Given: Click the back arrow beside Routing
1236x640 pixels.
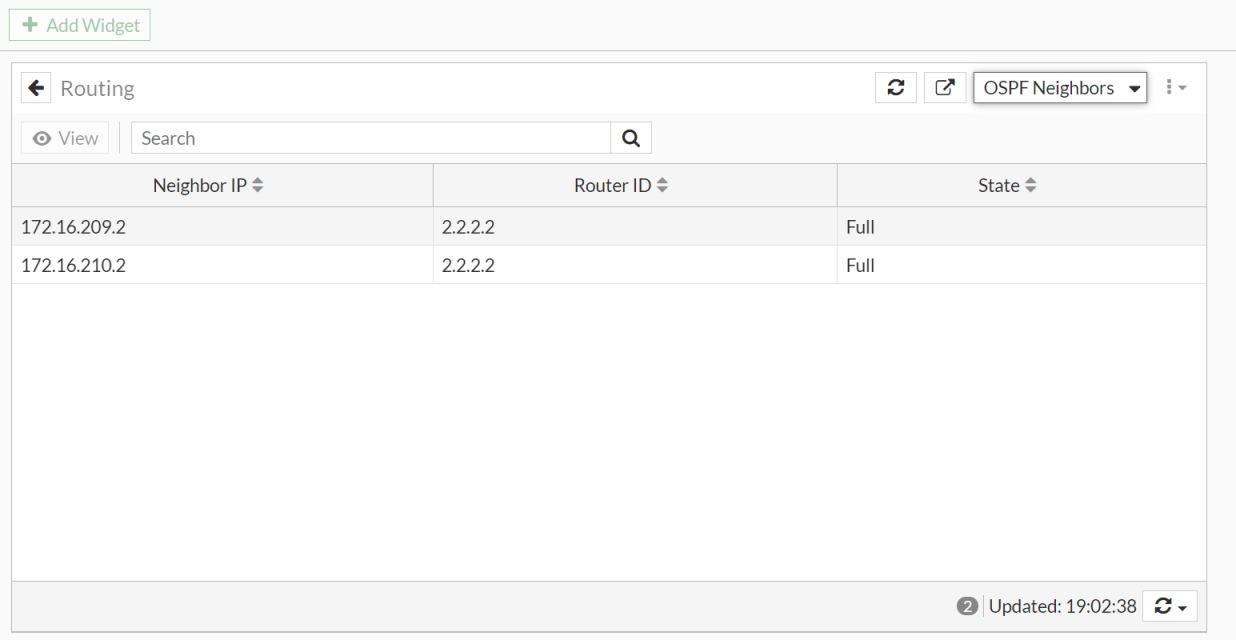Looking at the screenshot, I should coord(36,88).
